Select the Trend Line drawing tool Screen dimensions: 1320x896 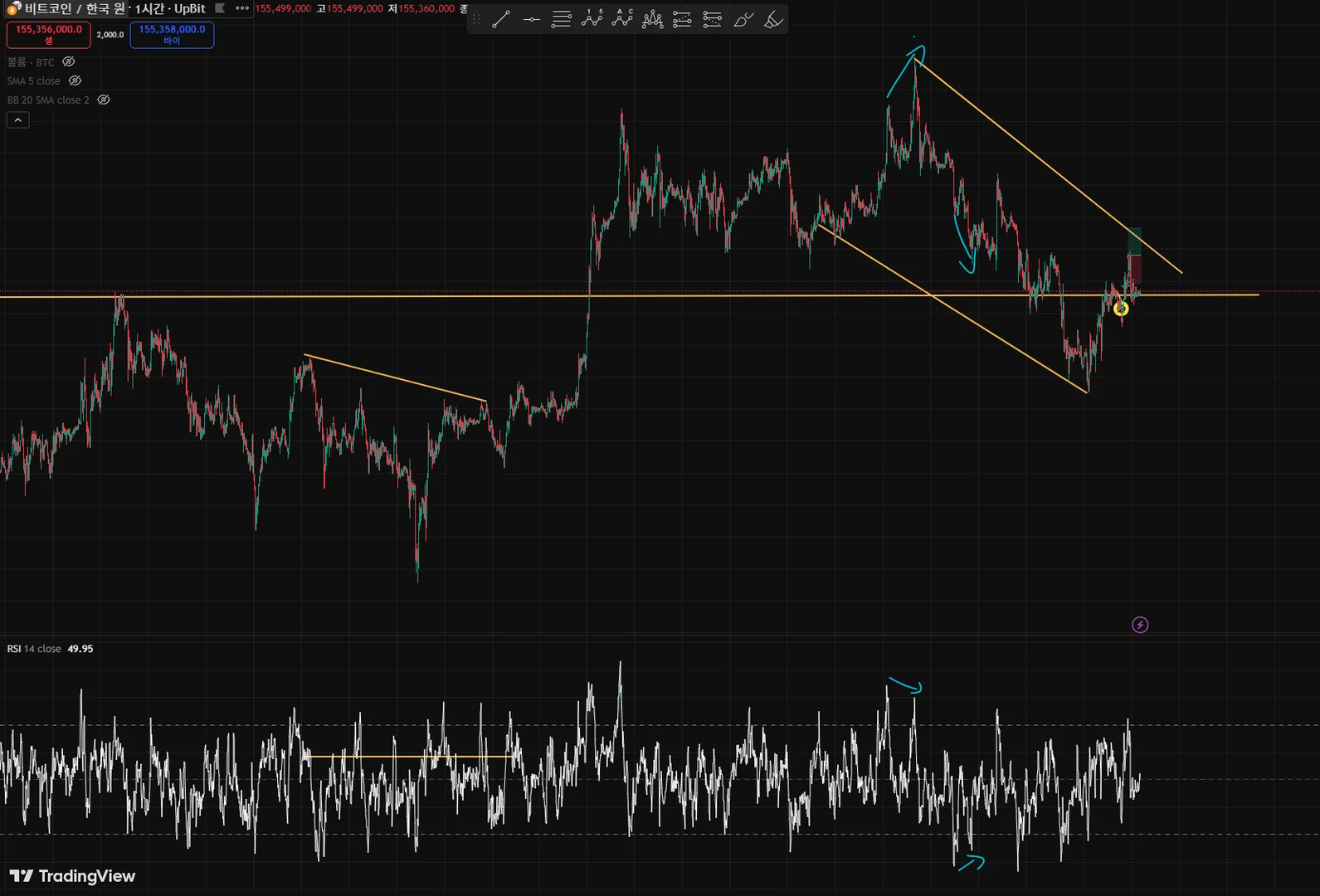500,19
